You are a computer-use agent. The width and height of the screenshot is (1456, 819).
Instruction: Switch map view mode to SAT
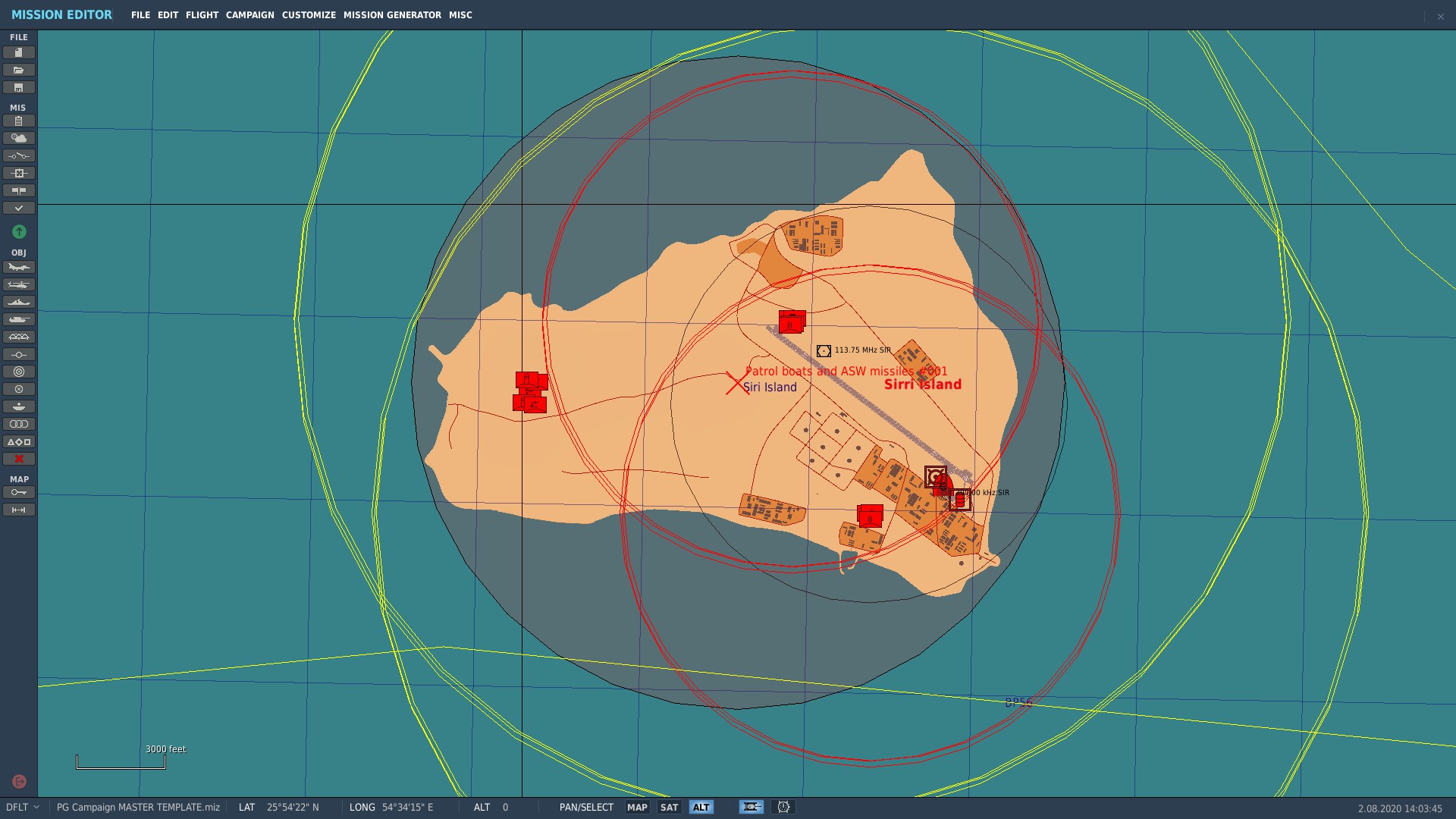click(x=669, y=807)
